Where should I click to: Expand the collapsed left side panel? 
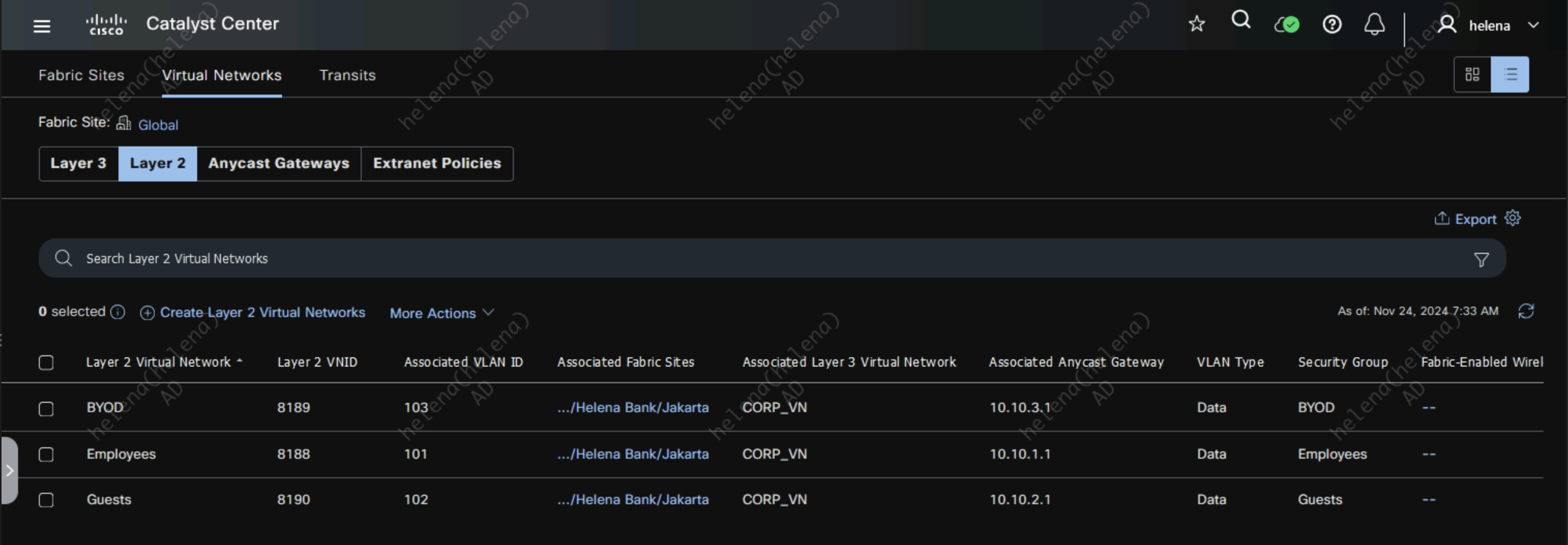[x=10, y=470]
